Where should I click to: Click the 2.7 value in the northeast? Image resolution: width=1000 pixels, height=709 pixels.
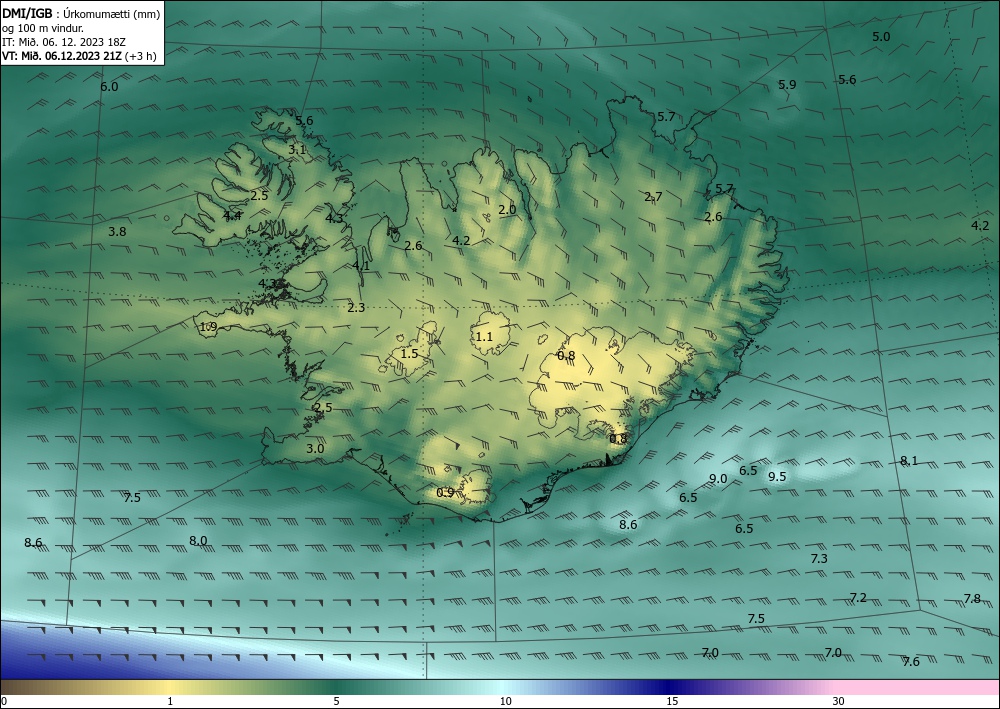653,196
